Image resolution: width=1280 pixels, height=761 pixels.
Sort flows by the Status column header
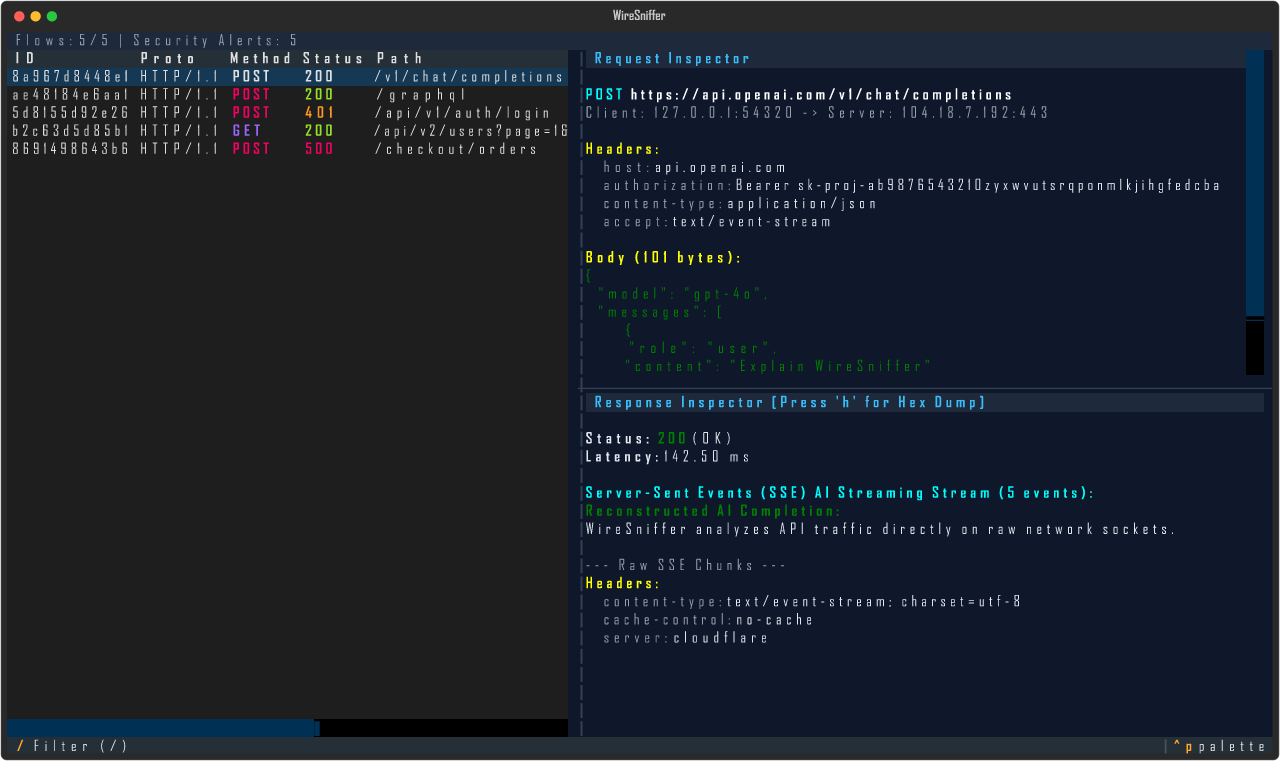tap(333, 59)
